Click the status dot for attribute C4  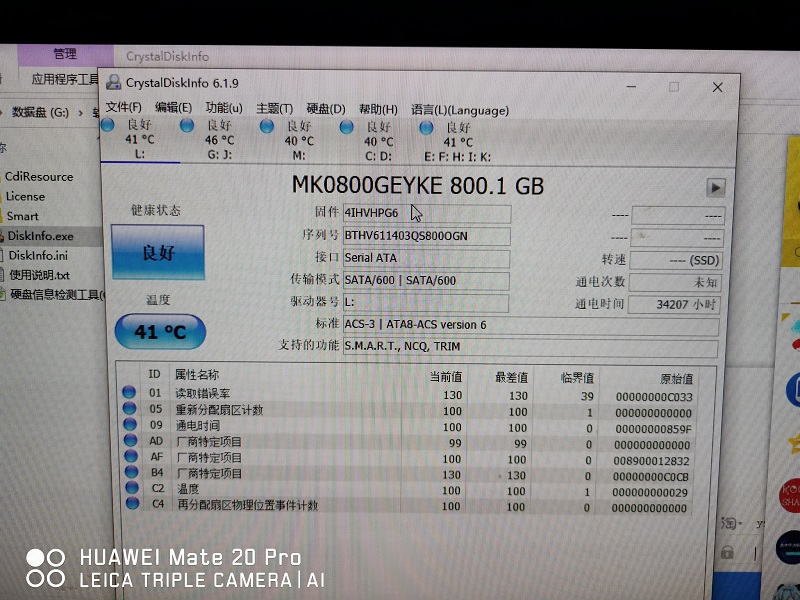[x=133, y=503]
